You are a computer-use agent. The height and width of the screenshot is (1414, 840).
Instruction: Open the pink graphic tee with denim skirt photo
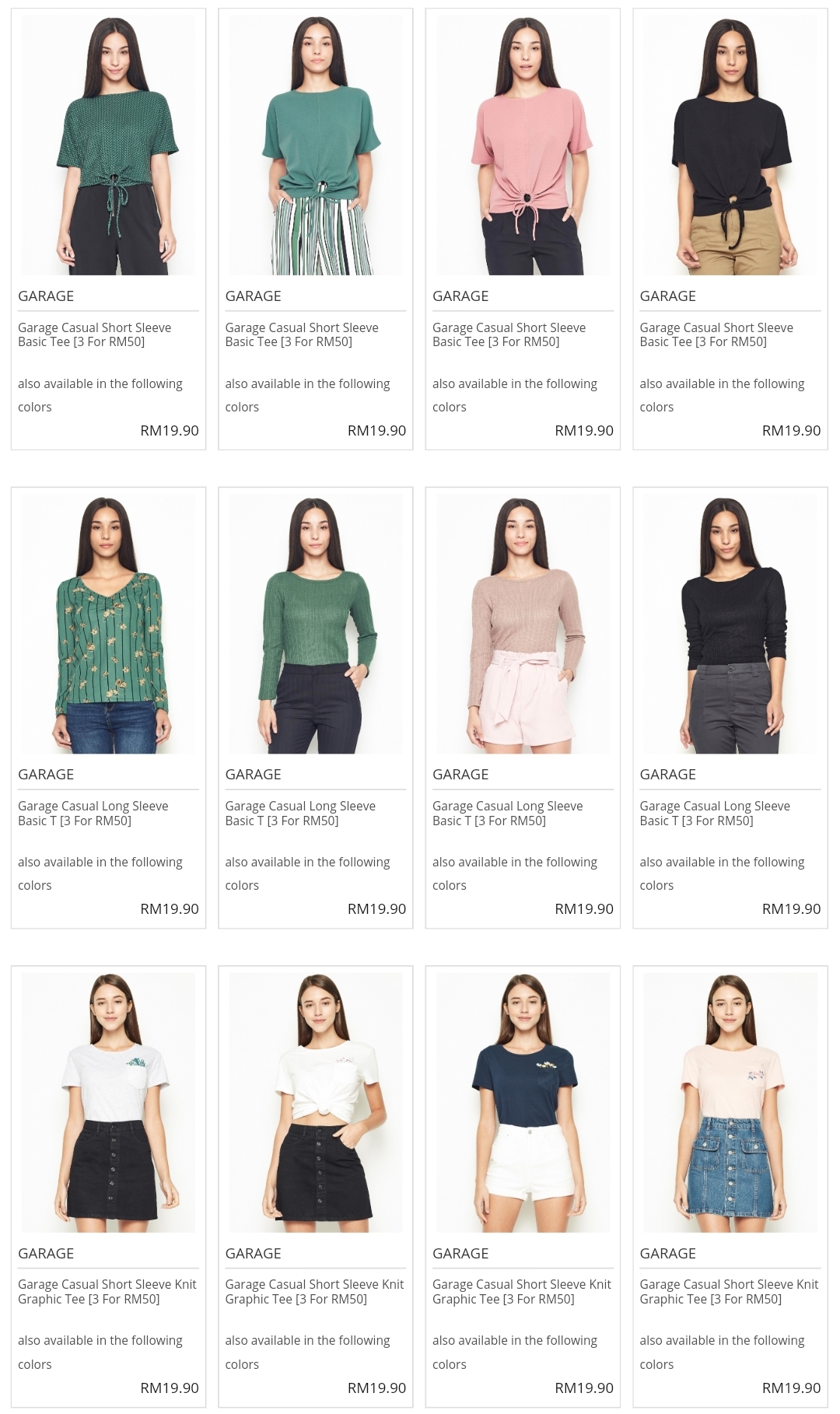click(x=730, y=1103)
